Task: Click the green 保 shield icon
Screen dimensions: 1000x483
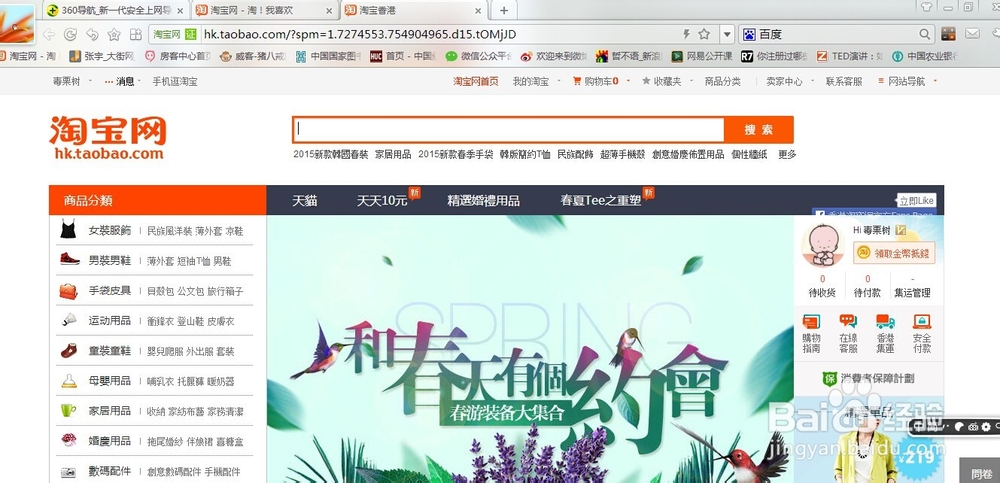Action: [x=829, y=378]
